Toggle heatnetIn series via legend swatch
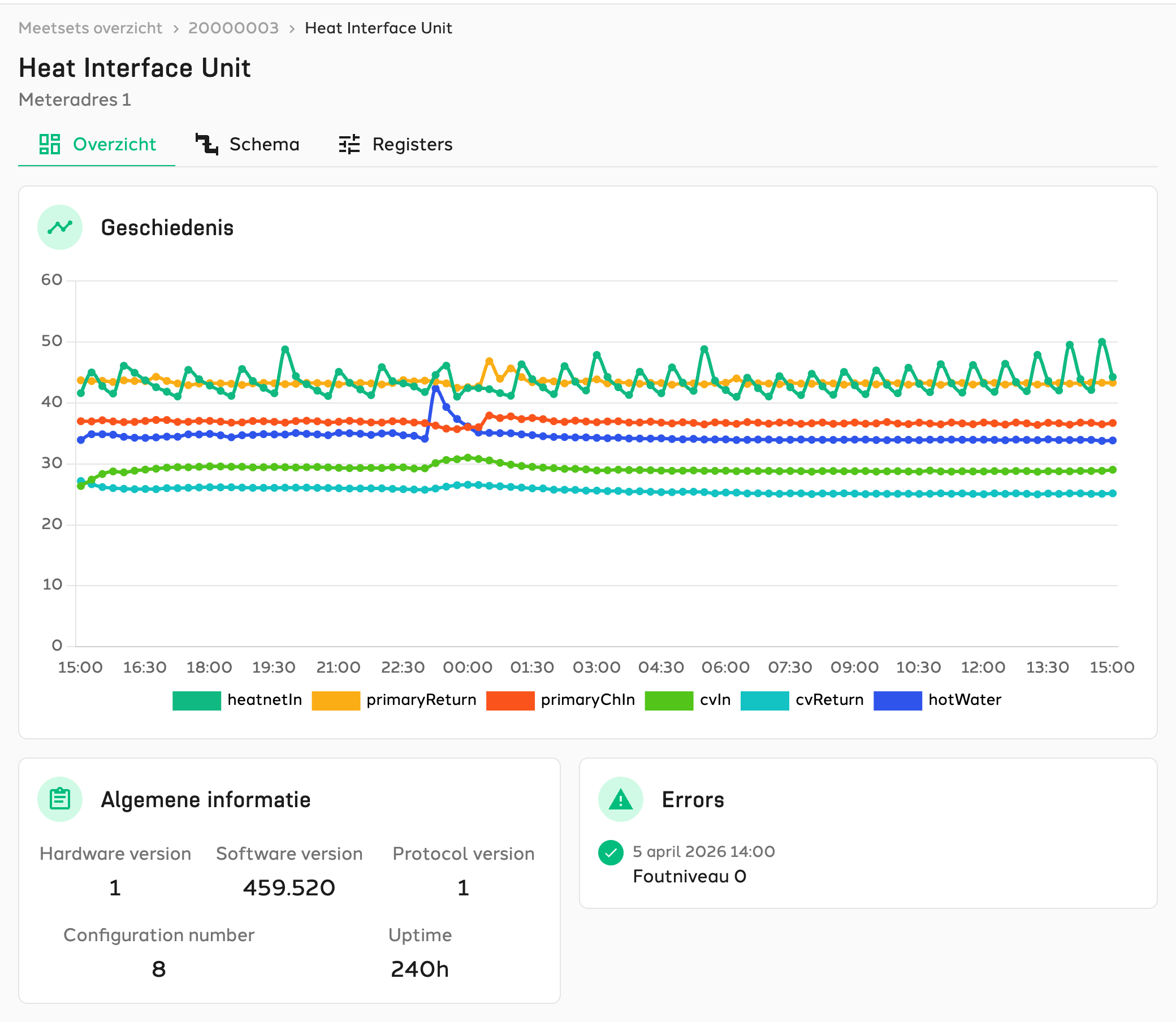 point(197,700)
